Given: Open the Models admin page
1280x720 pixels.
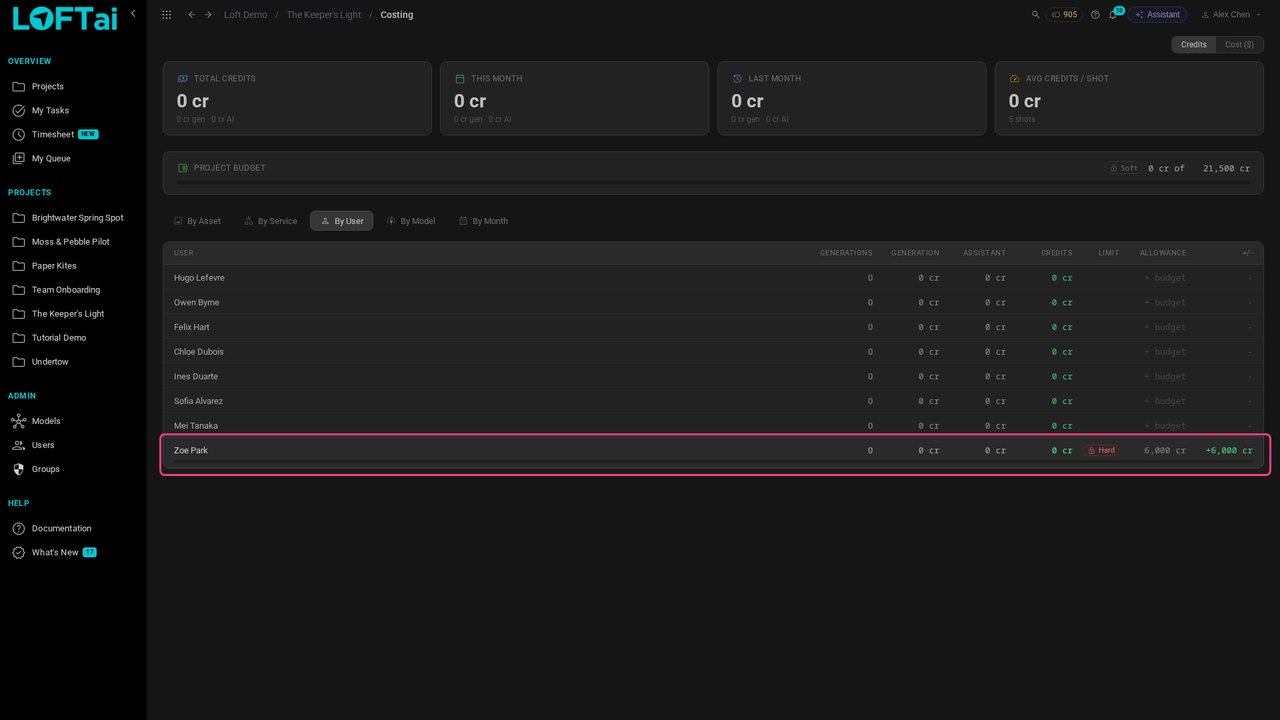Looking at the screenshot, I should [x=46, y=421].
